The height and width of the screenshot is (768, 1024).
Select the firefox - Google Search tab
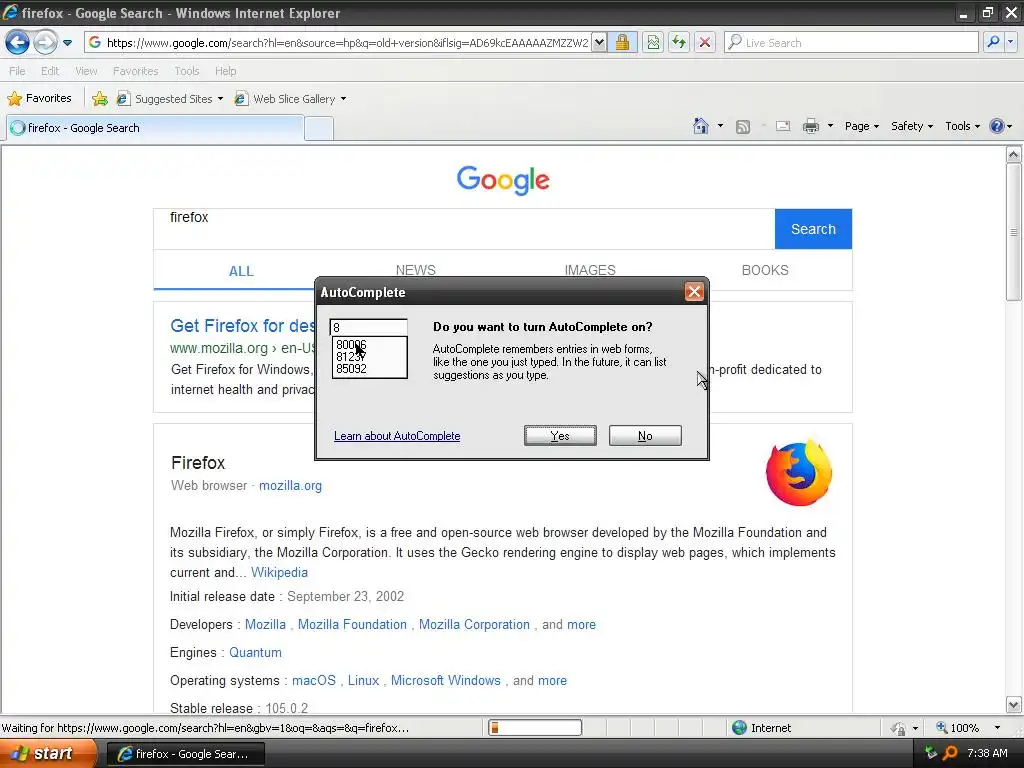[155, 128]
